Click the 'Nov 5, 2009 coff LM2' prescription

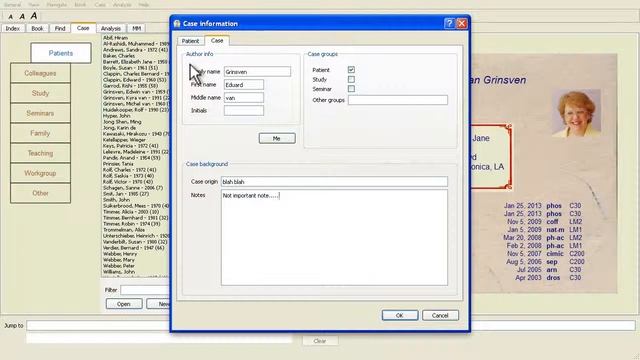pyautogui.click(x=544, y=222)
